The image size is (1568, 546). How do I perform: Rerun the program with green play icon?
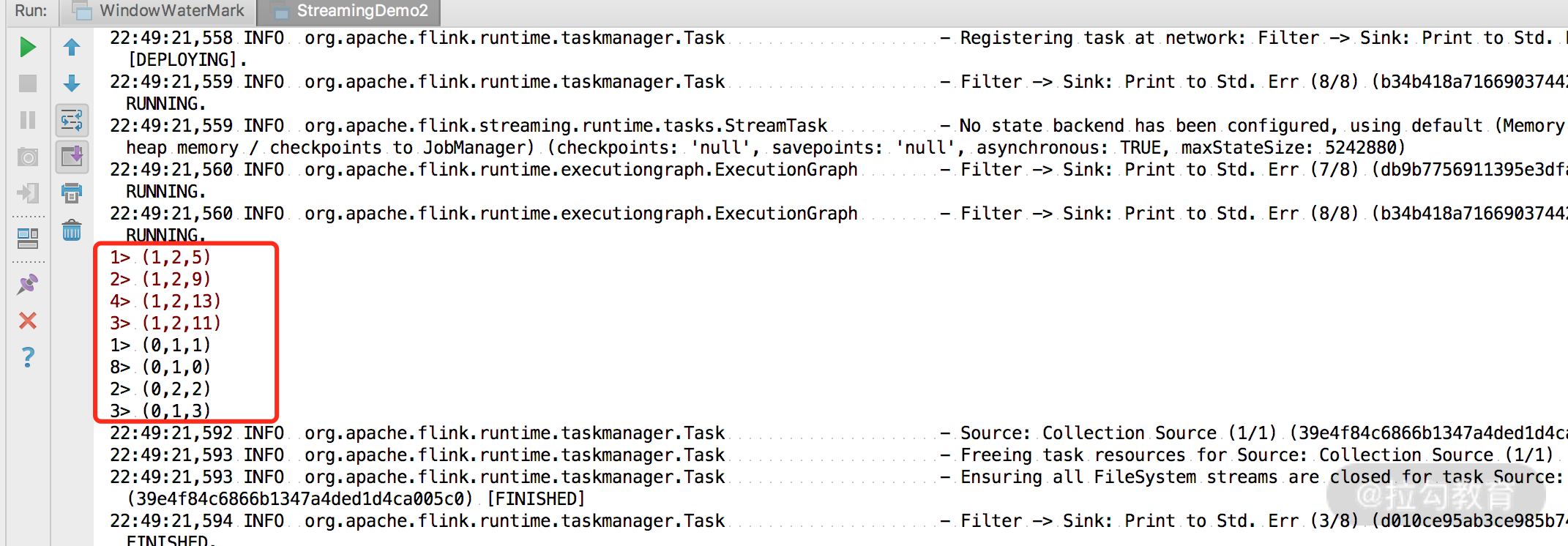click(28, 48)
